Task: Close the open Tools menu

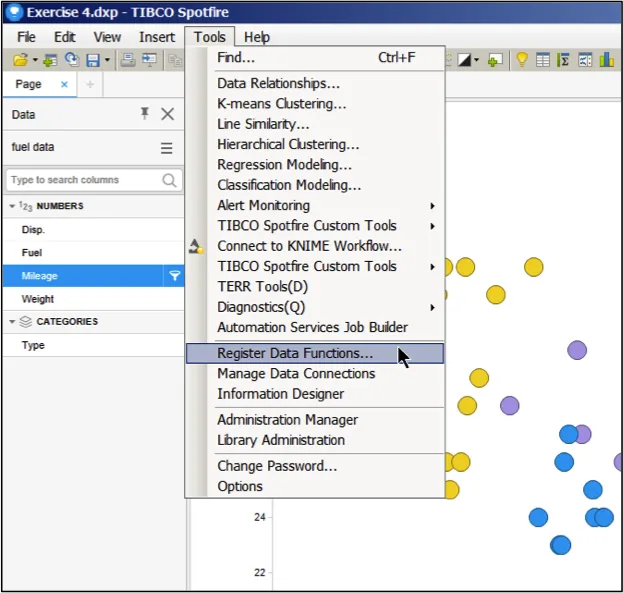Action: point(210,37)
